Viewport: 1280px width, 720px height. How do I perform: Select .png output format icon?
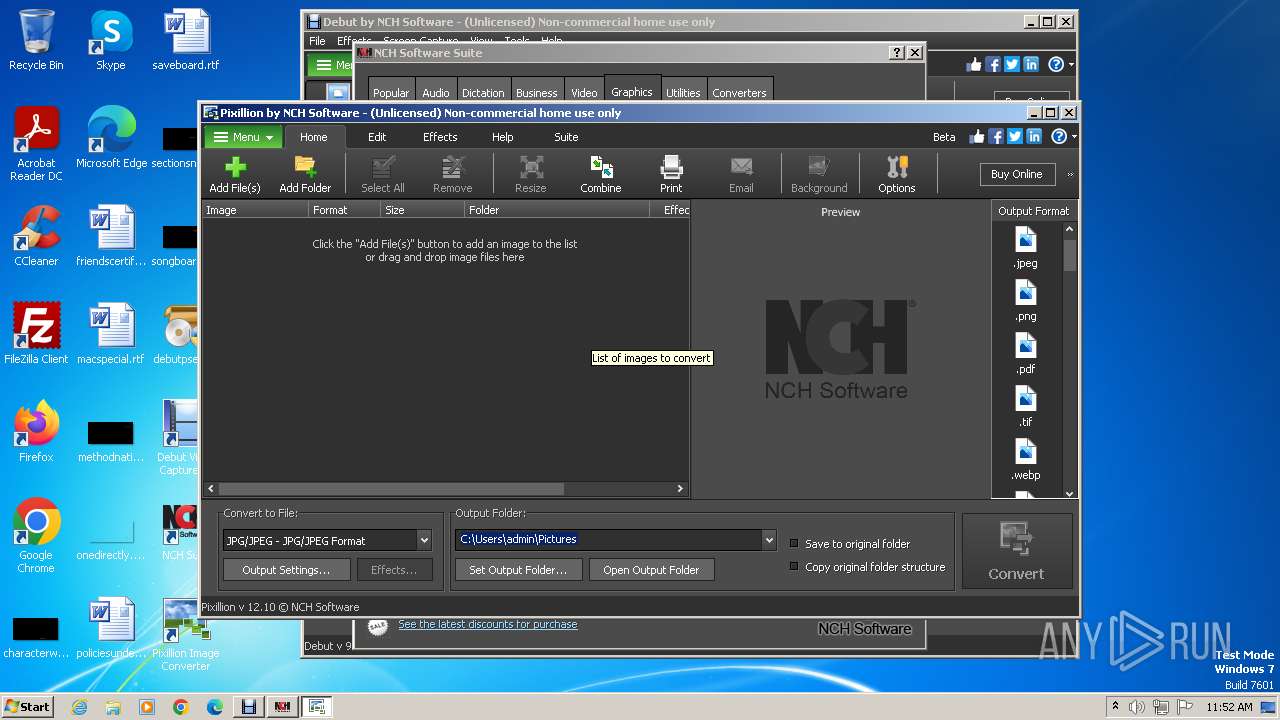pyautogui.click(x=1025, y=300)
